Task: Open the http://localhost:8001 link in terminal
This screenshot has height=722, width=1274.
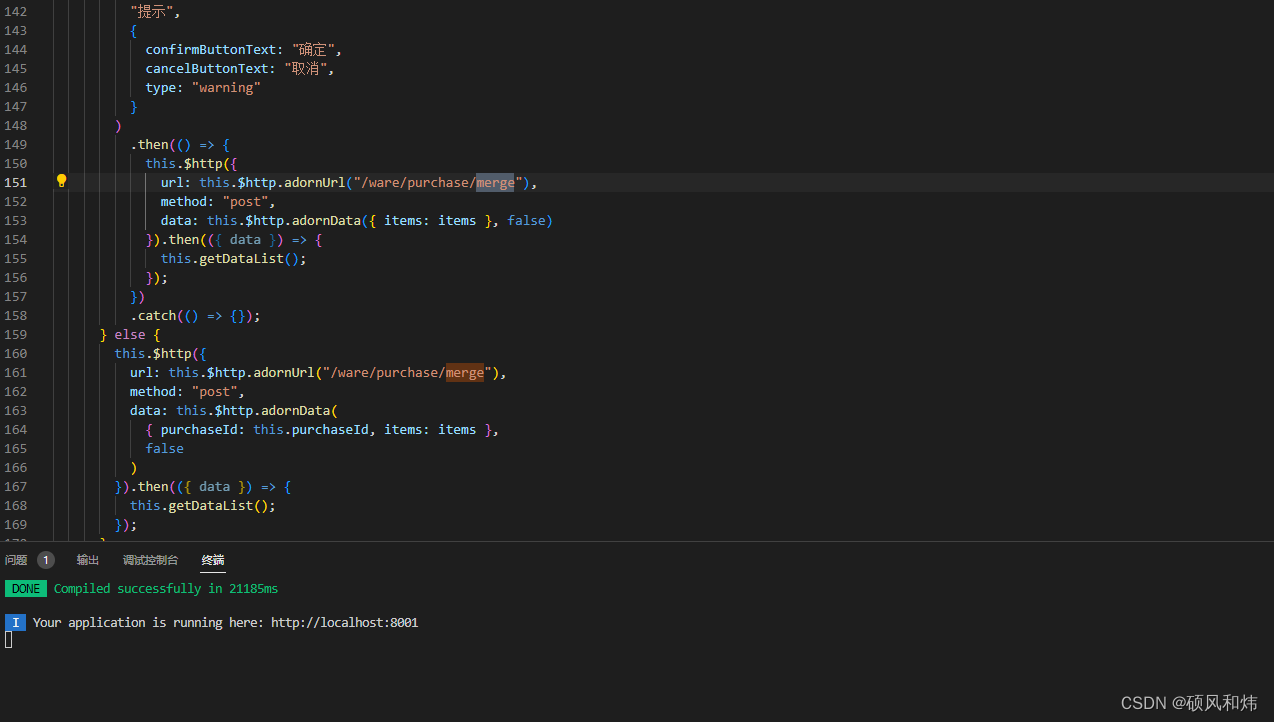Action: coord(344,622)
